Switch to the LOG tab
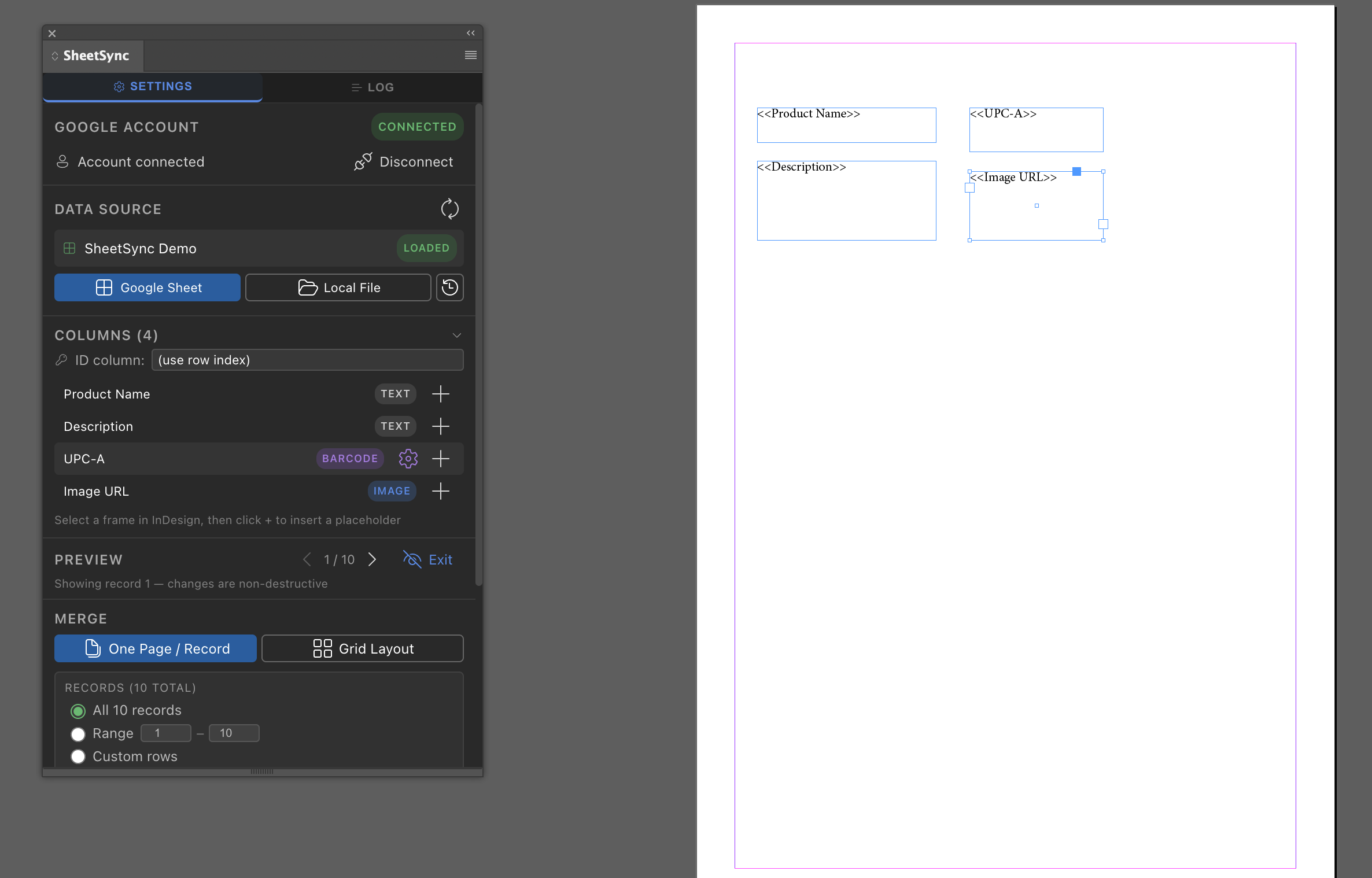The width and height of the screenshot is (1372, 878). [372, 87]
